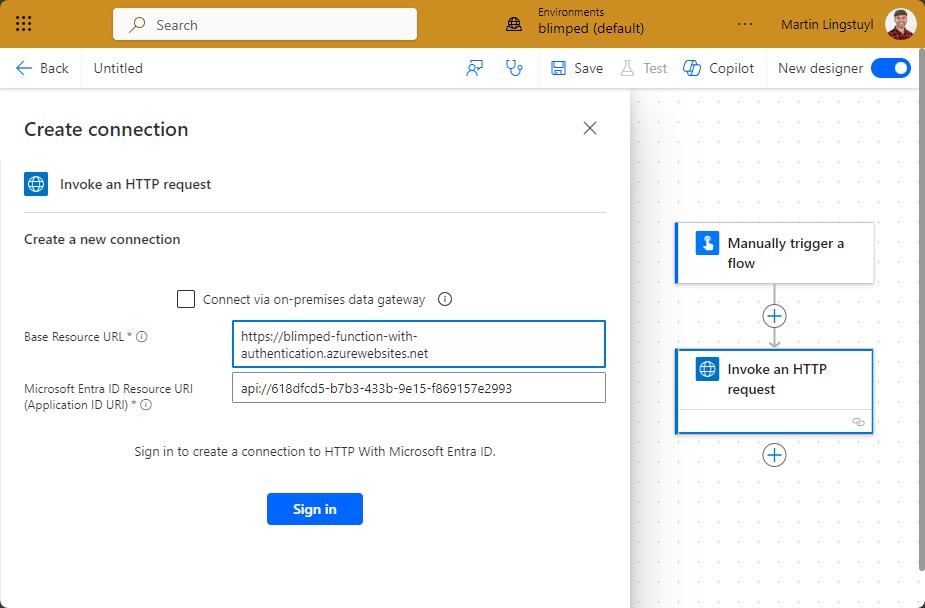Add step between trigger and HTTP action
Screen dimensions: 925x608
[x=774, y=316]
